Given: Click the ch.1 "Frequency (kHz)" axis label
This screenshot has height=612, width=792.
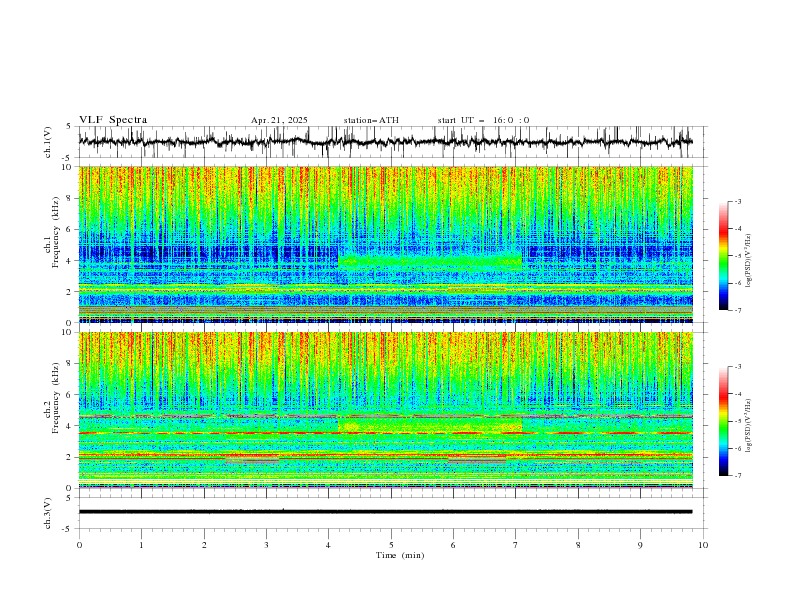Looking at the screenshot, I should pyautogui.click(x=56, y=230).
